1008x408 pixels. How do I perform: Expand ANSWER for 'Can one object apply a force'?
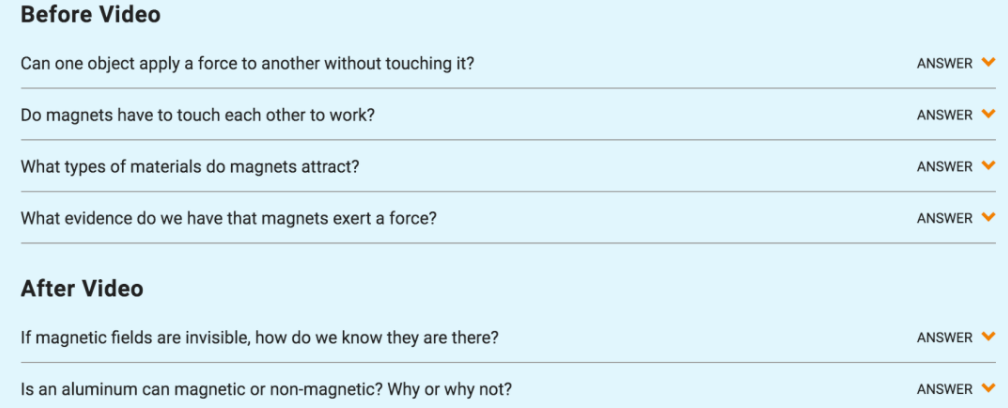(x=944, y=64)
